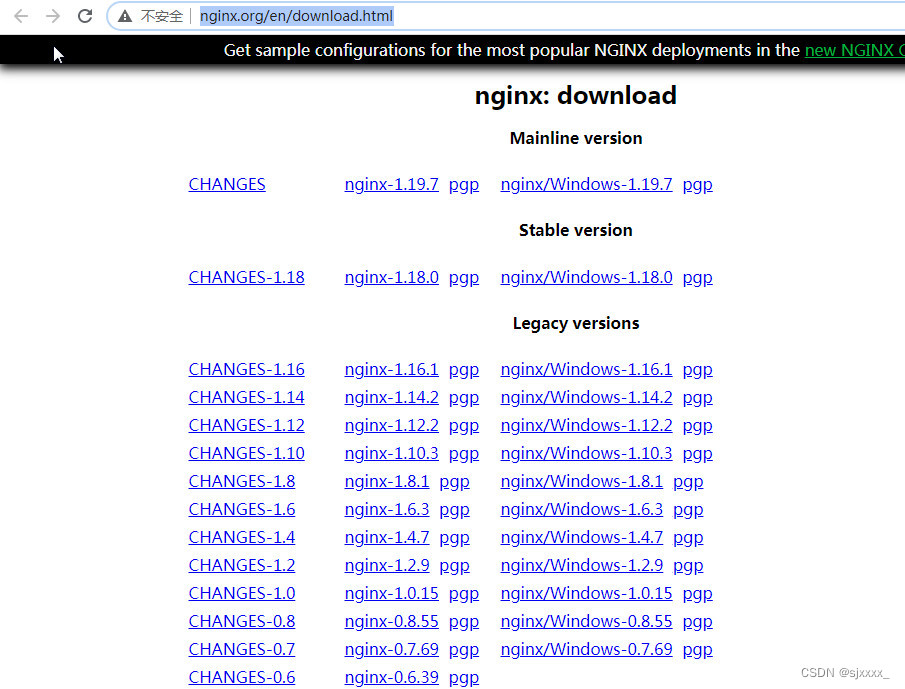Screen dimensions: 905x689
Task: Download nginx/Windows-1.0.15
Action: point(586,593)
